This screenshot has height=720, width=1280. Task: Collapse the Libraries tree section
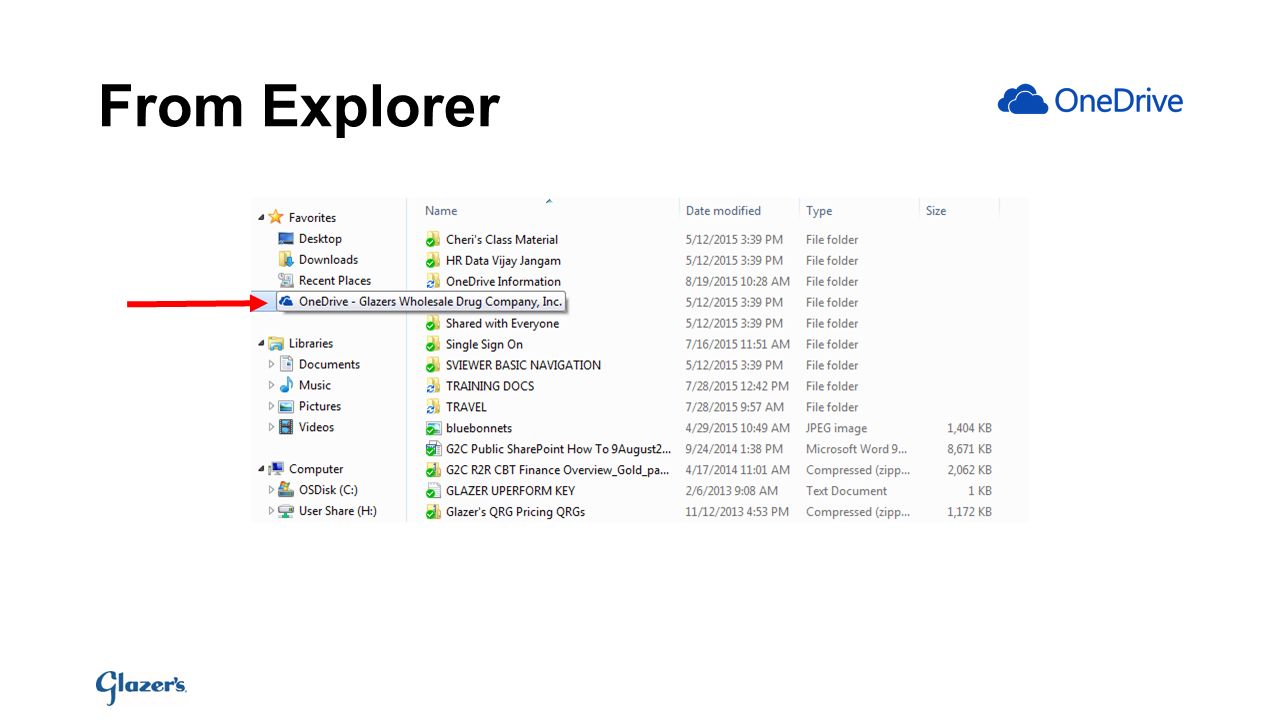(262, 344)
